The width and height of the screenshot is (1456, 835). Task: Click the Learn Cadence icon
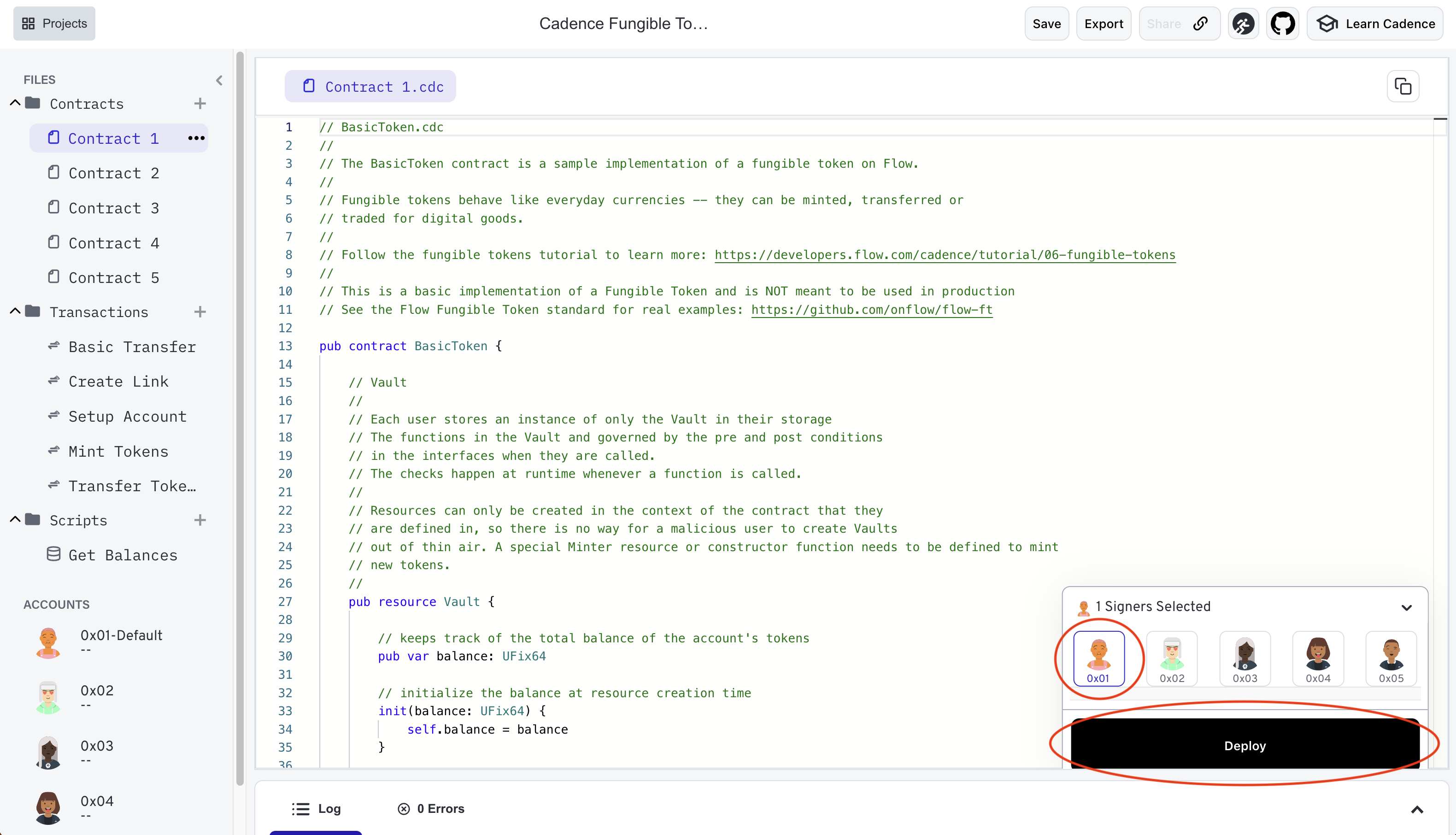[x=1330, y=22]
